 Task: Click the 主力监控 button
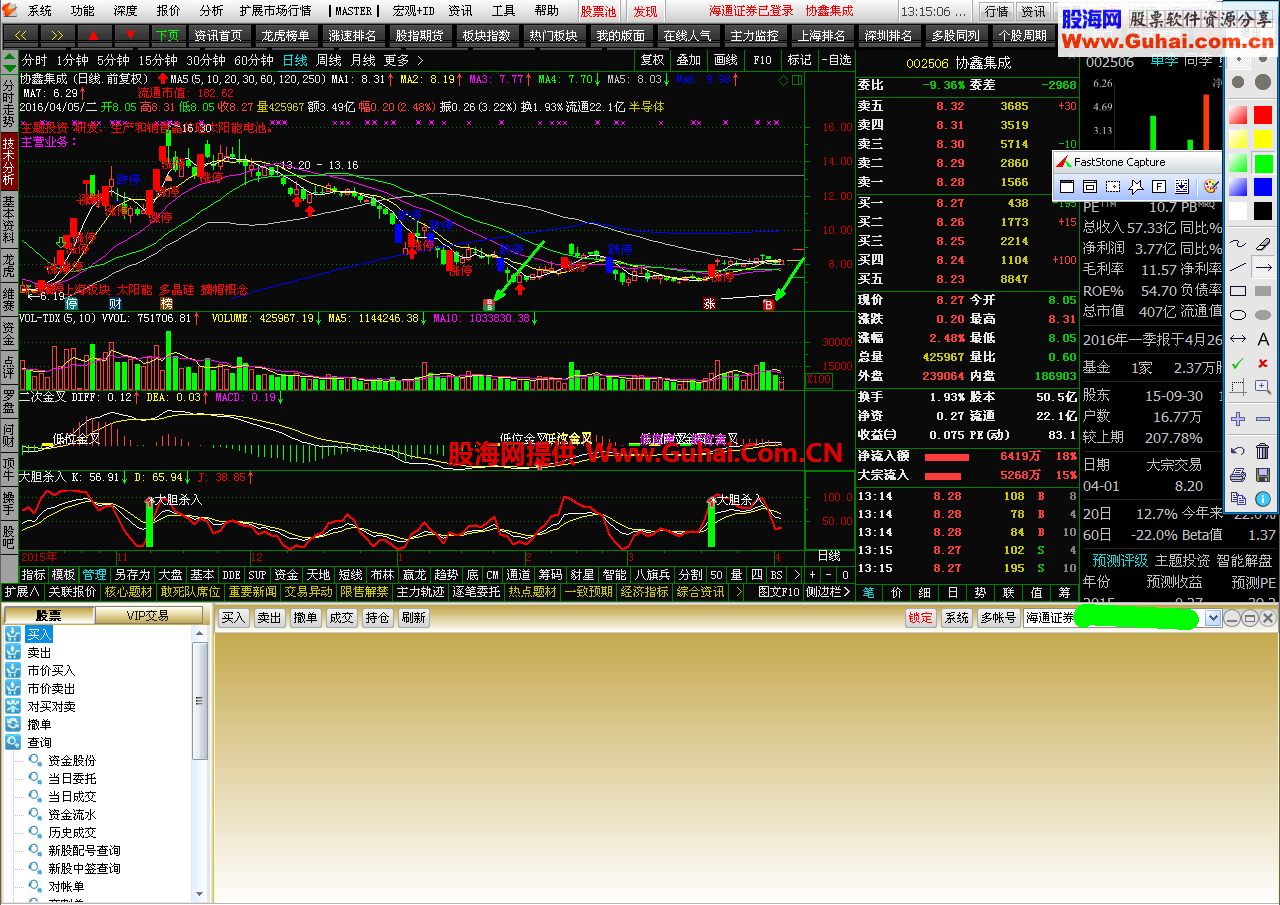(x=754, y=35)
